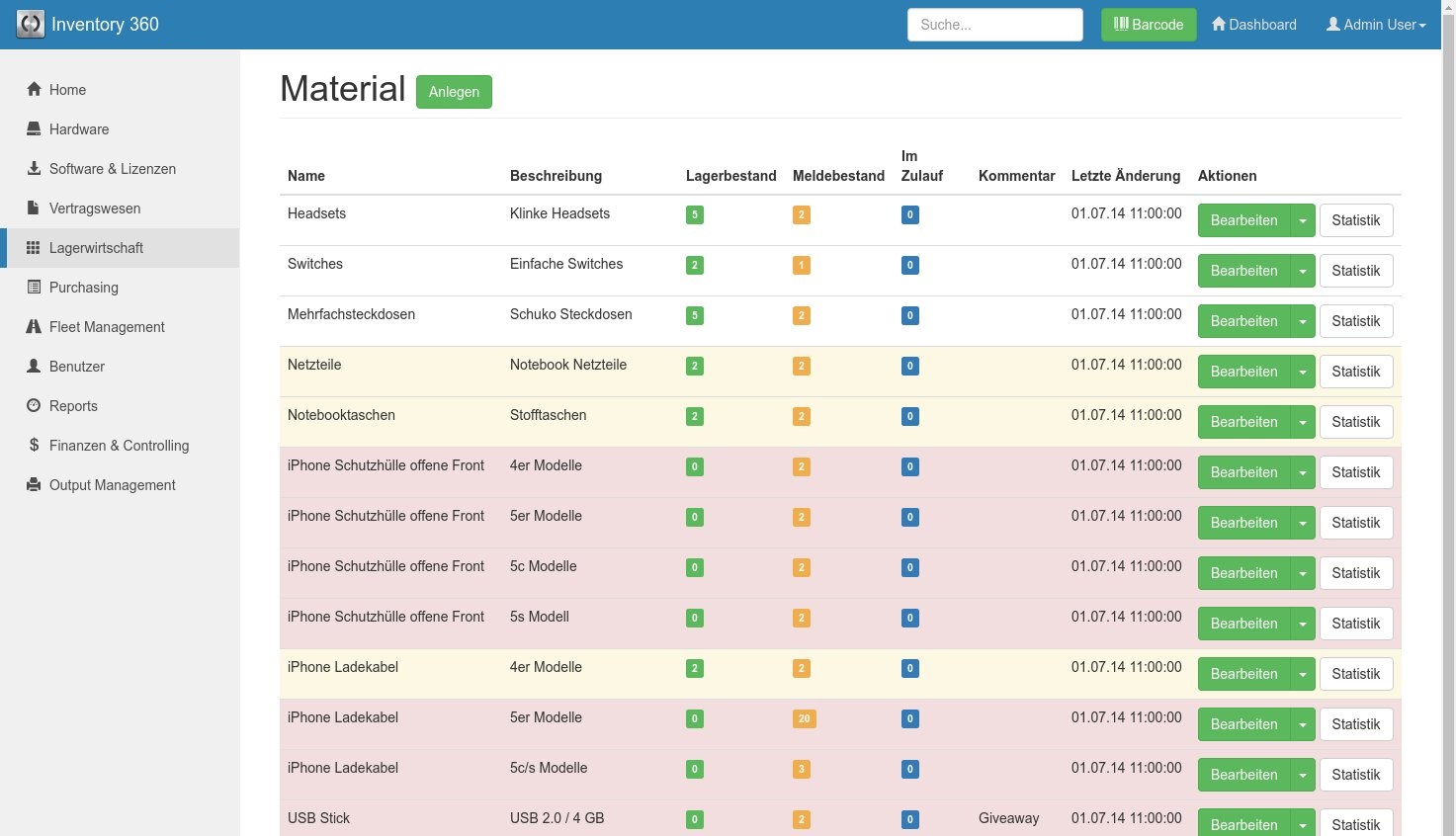Open the Admin User dropdown menu

(x=1376, y=25)
